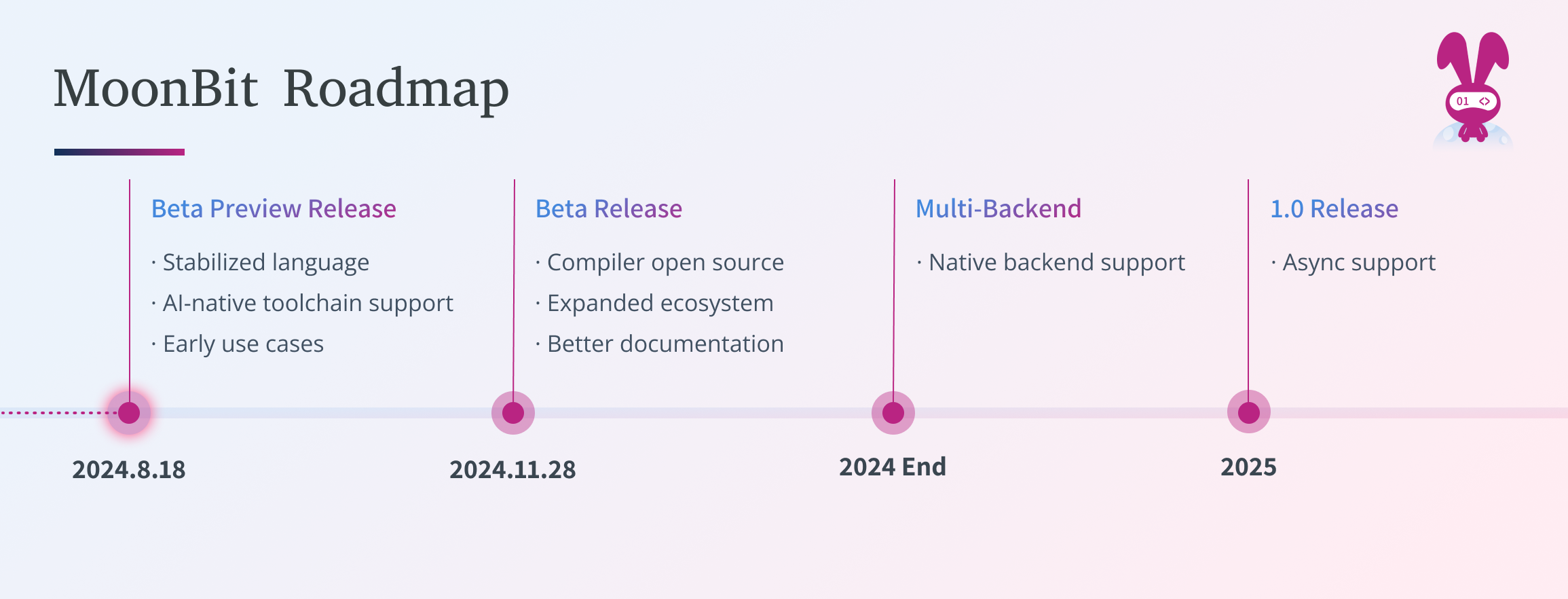This screenshot has height=599, width=1568.
Task: Click the 2024.11.28 date label
Action: click(x=512, y=469)
